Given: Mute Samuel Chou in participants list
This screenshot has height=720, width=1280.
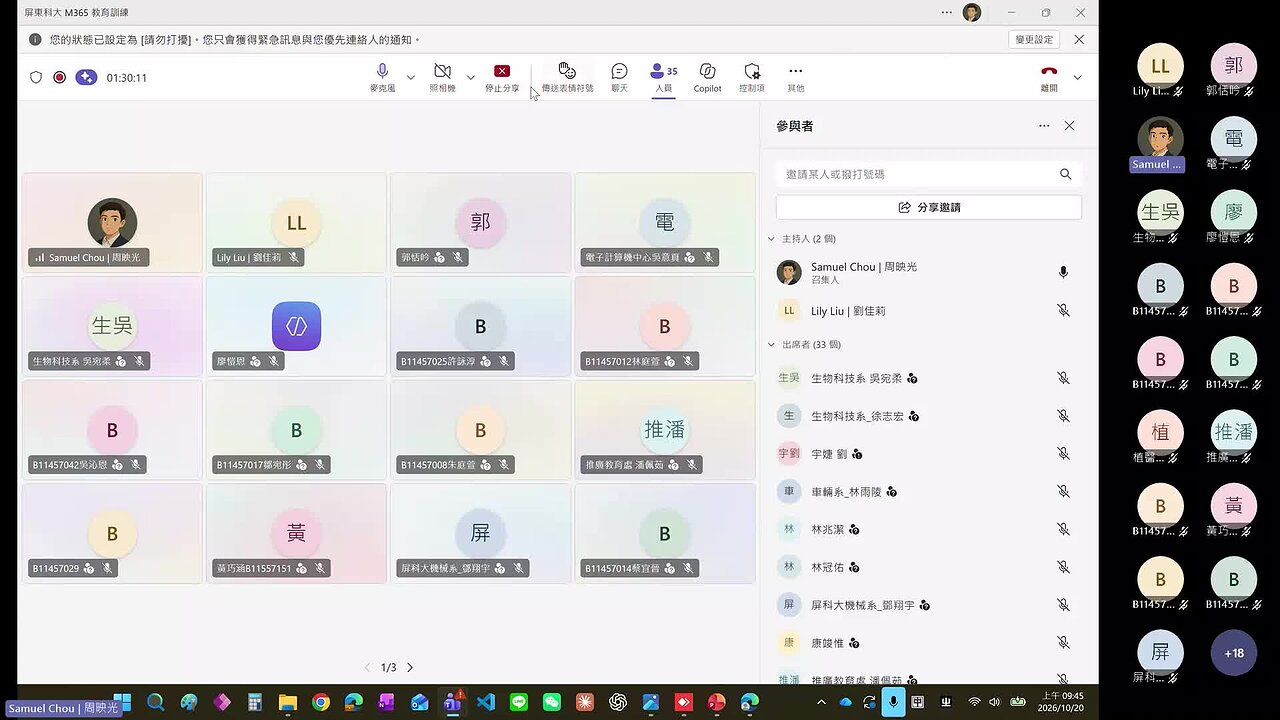Looking at the screenshot, I should [1063, 272].
